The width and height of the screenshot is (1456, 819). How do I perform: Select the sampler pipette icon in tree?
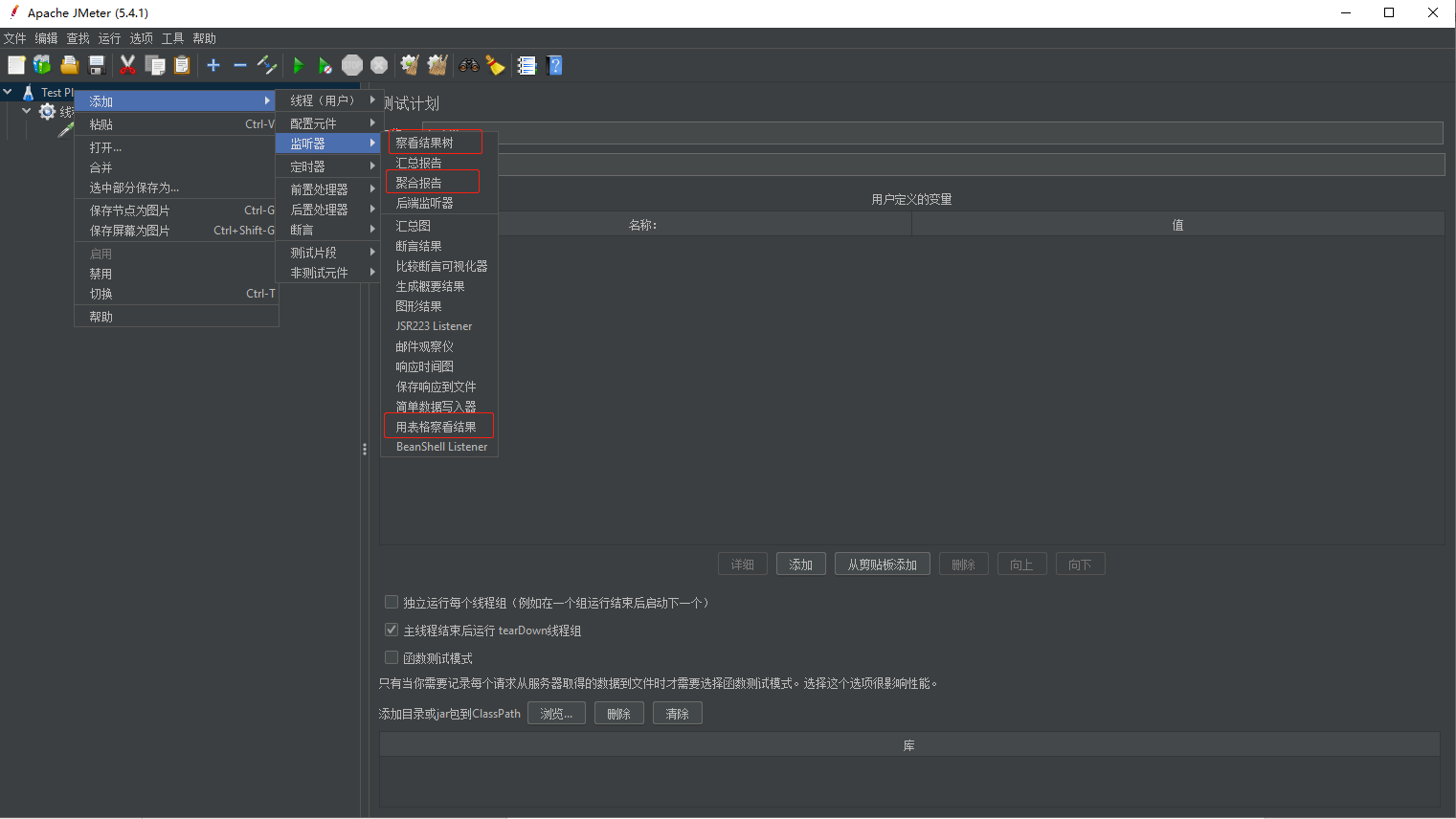(x=65, y=130)
